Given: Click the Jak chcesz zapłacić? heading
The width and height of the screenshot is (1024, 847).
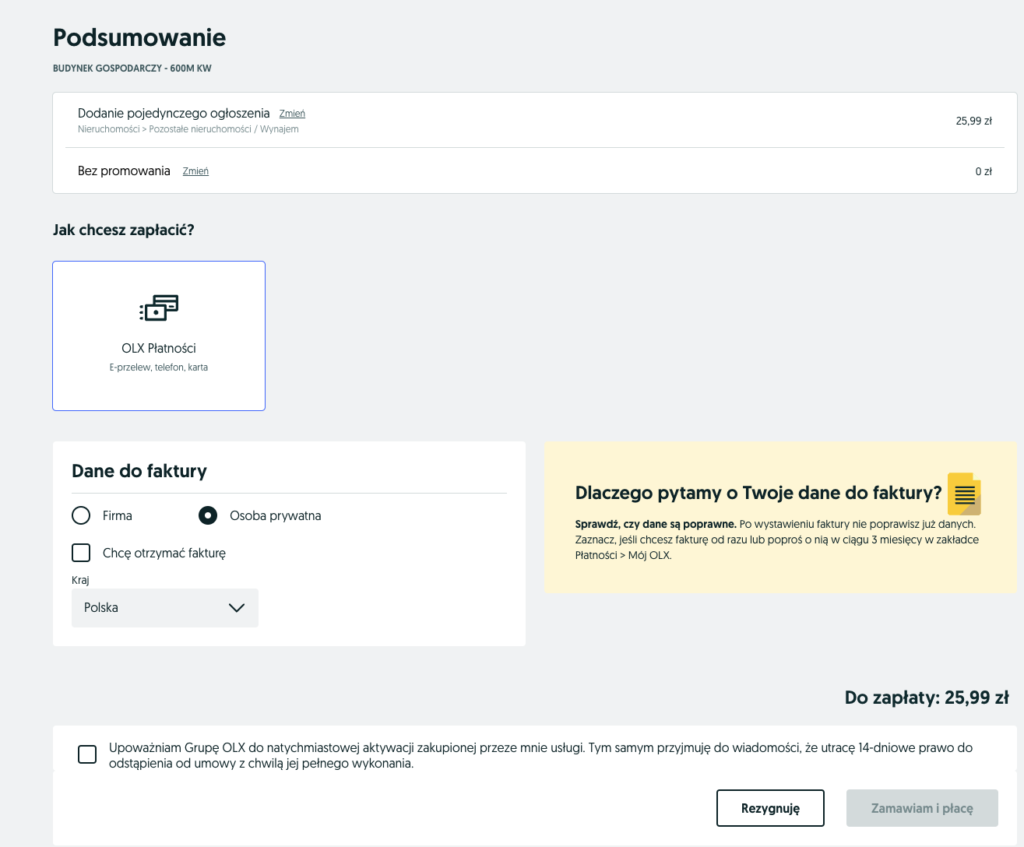Looking at the screenshot, I should [x=123, y=230].
